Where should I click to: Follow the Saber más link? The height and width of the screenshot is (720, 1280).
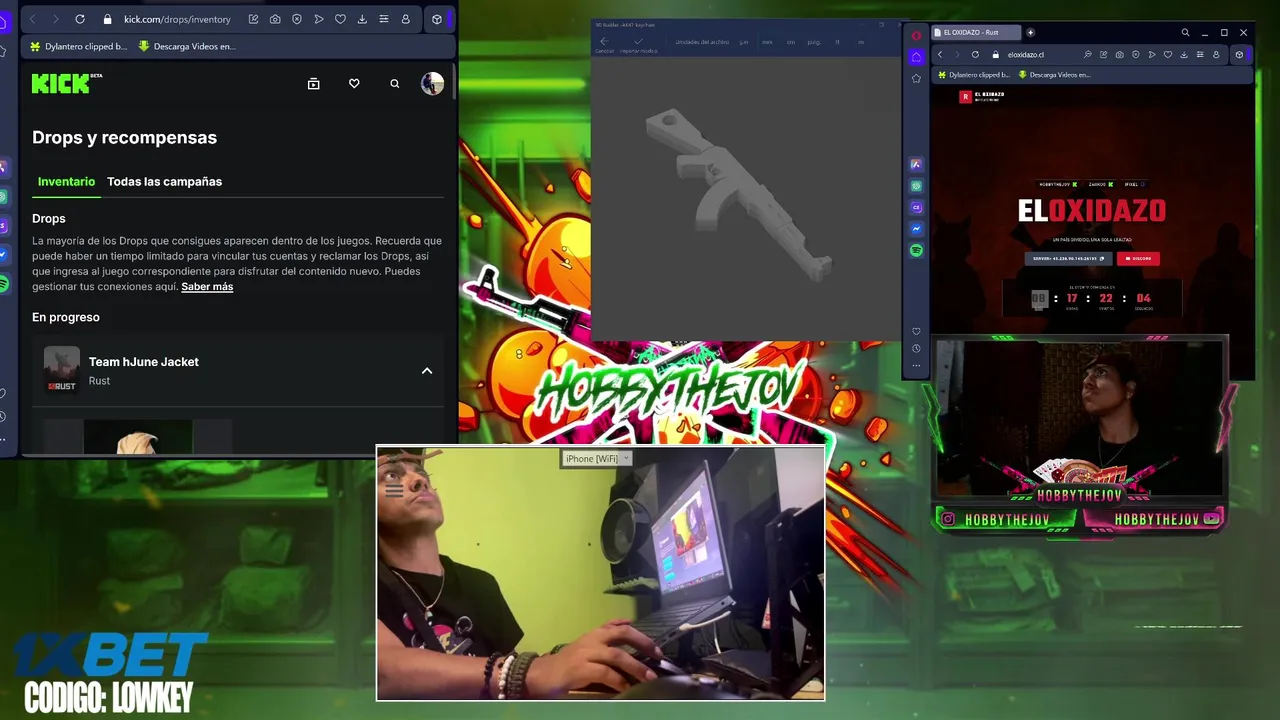coord(207,286)
